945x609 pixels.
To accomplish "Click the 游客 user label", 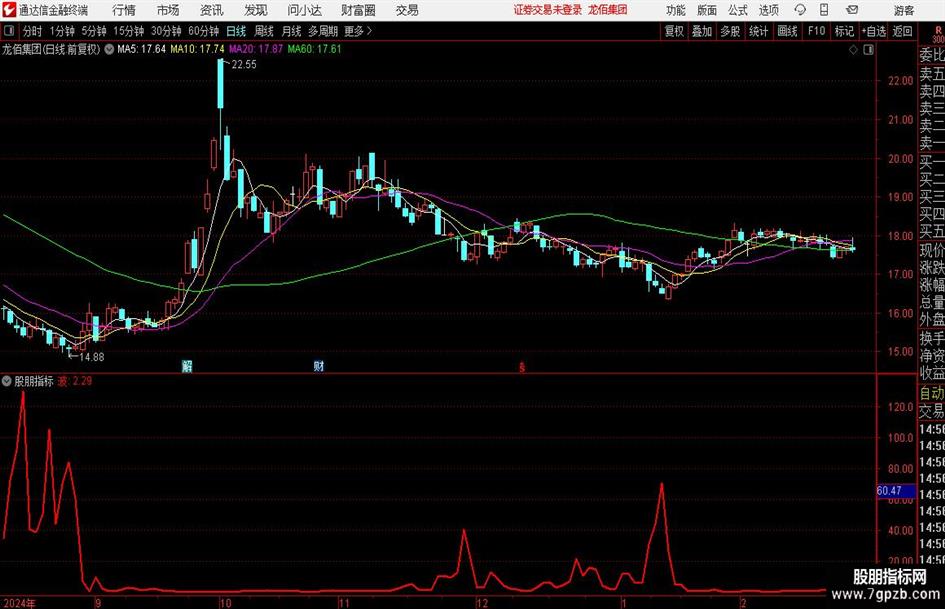I will pos(904,10).
